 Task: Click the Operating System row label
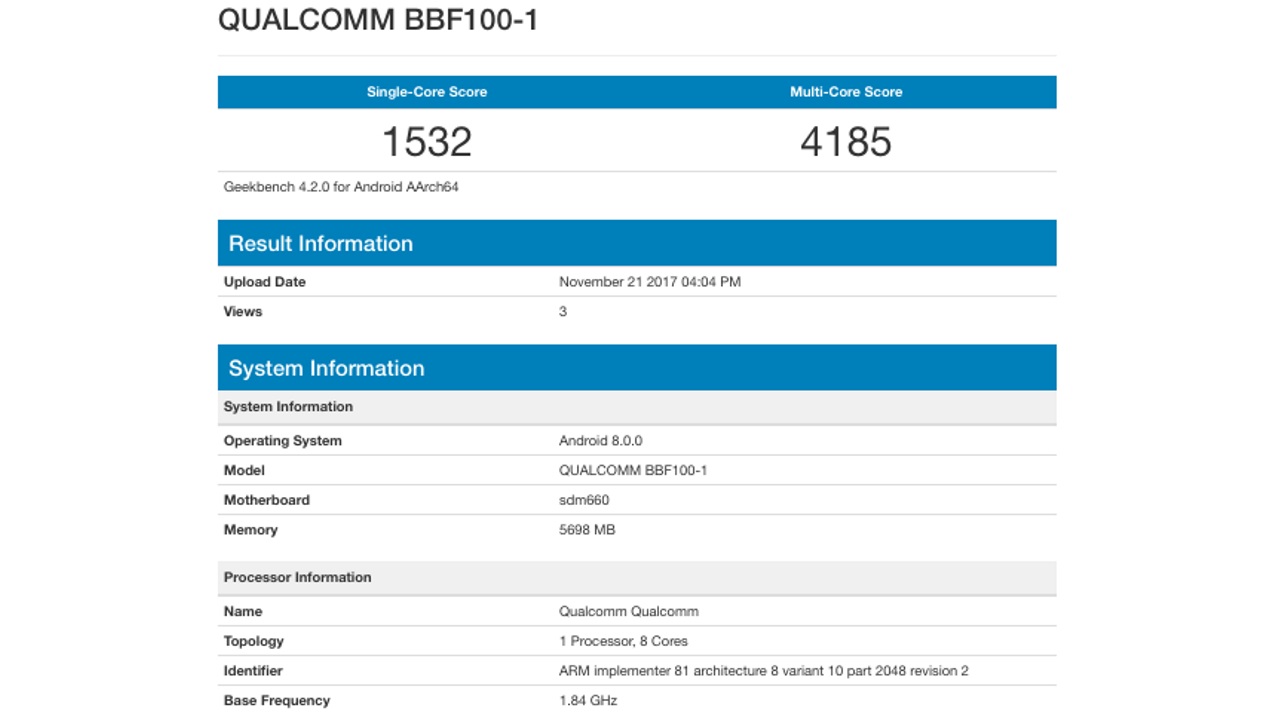283,441
